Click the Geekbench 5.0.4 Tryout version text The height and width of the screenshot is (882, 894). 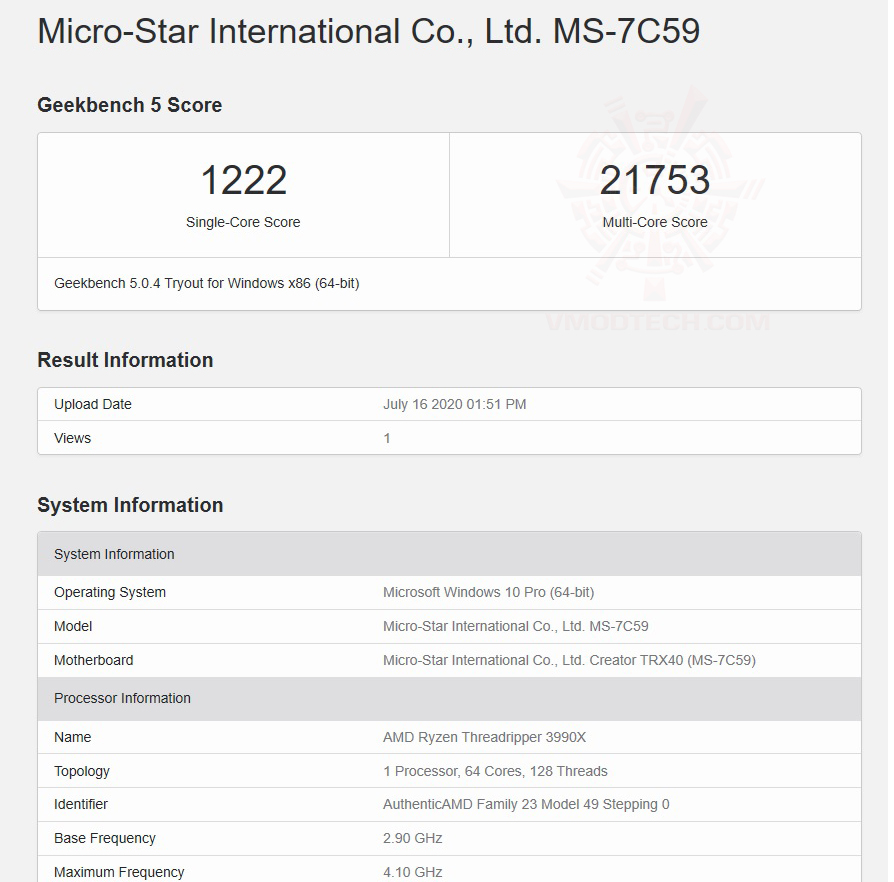(207, 283)
